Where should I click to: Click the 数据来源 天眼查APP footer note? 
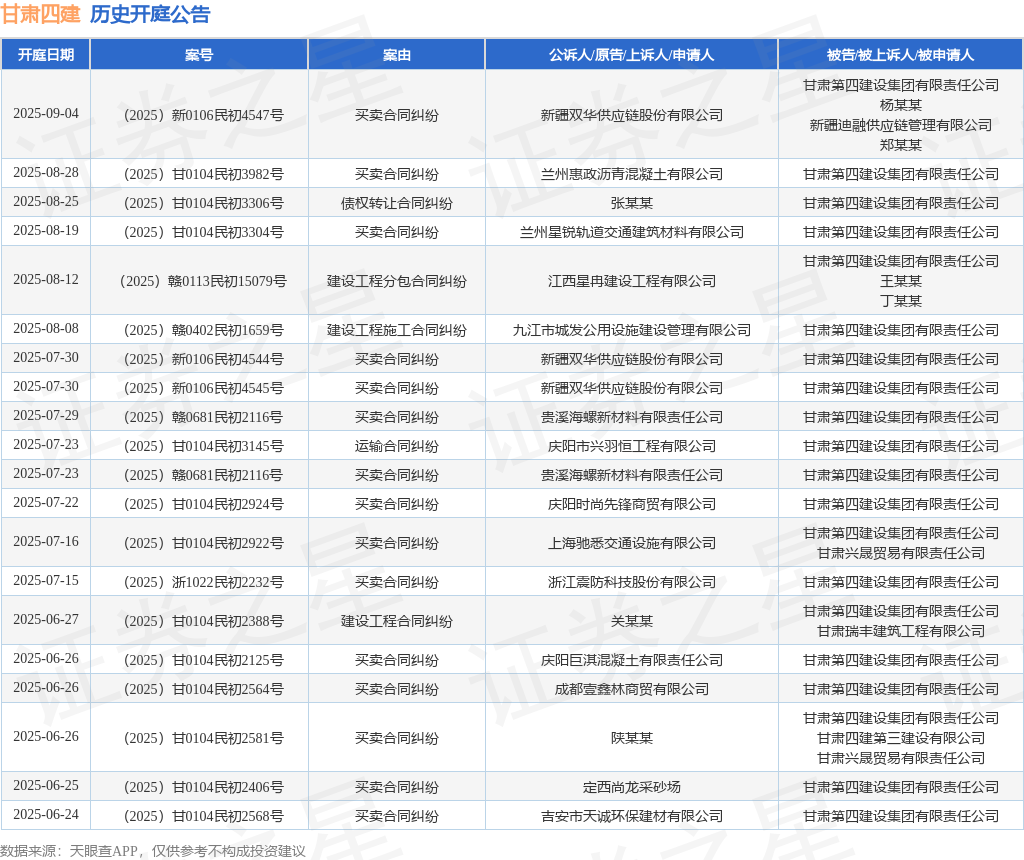click(x=152, y=851)
